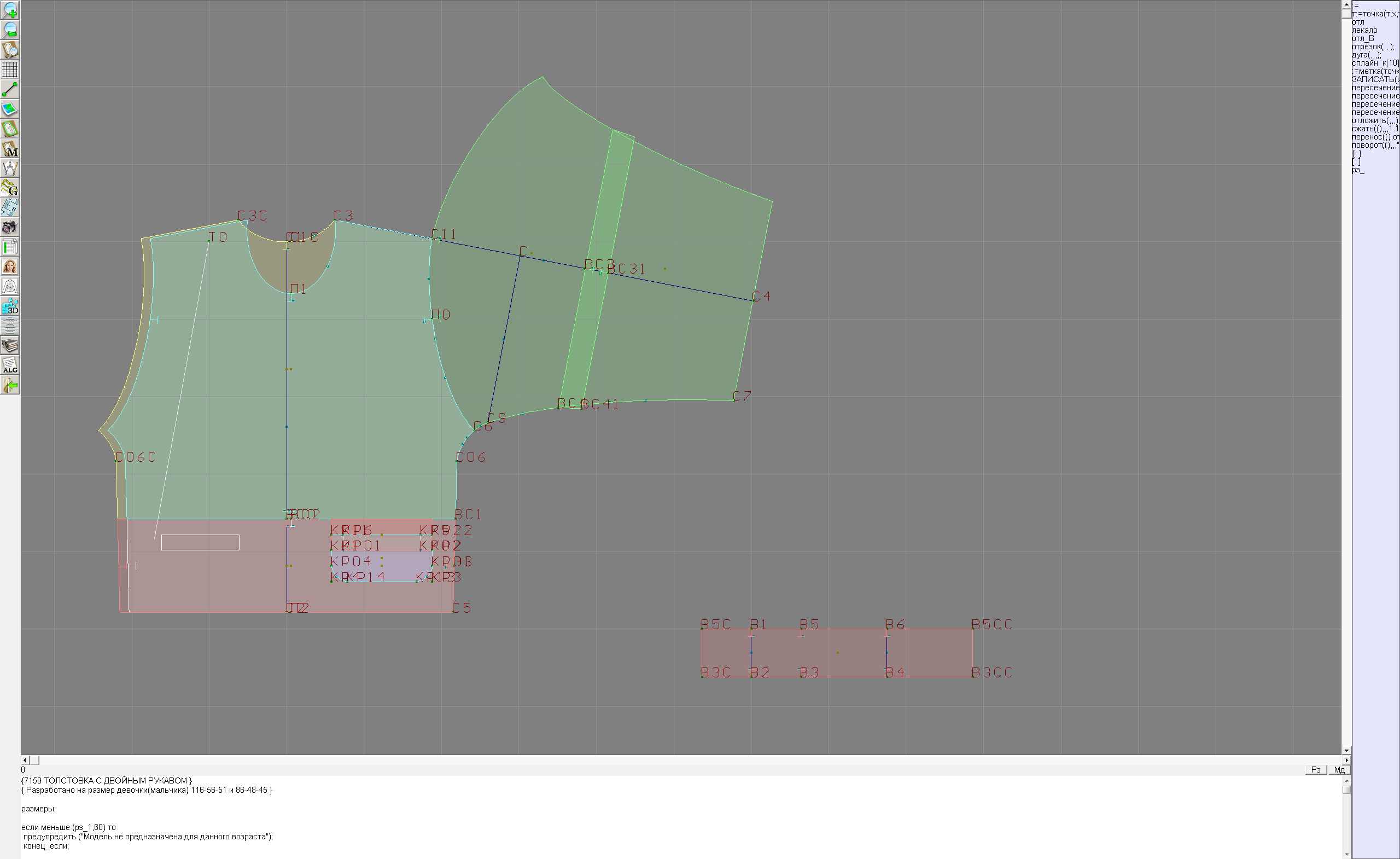Image resolution: width=1400 pixels, height=859 pixels.
Task: Open the woman's face portrait icon
Action: (x=10, y=266)
